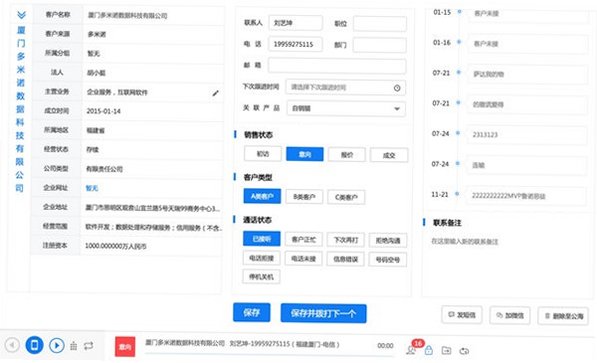Click the cloud sync icon at bottom right
This screenshot has width=597, height=363.
point(464,351)
